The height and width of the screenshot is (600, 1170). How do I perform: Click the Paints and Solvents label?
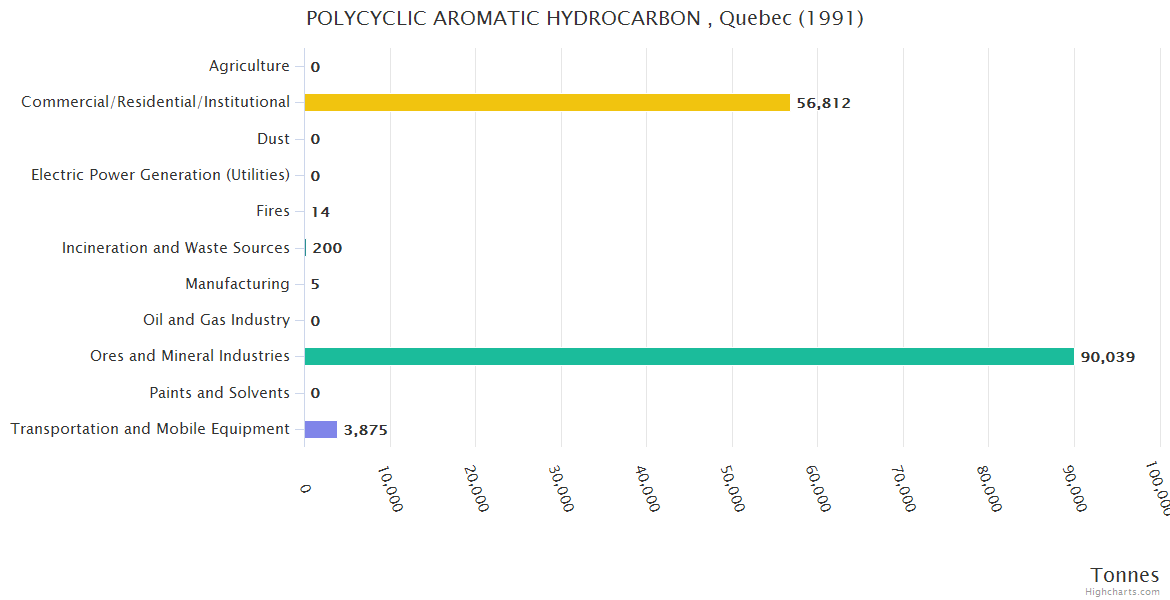pos(219,393)
